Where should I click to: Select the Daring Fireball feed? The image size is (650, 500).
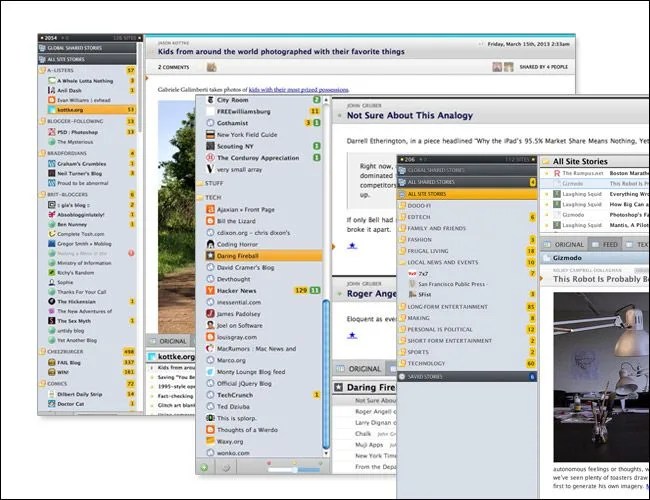pyautogui.click(x=263, y=256)
